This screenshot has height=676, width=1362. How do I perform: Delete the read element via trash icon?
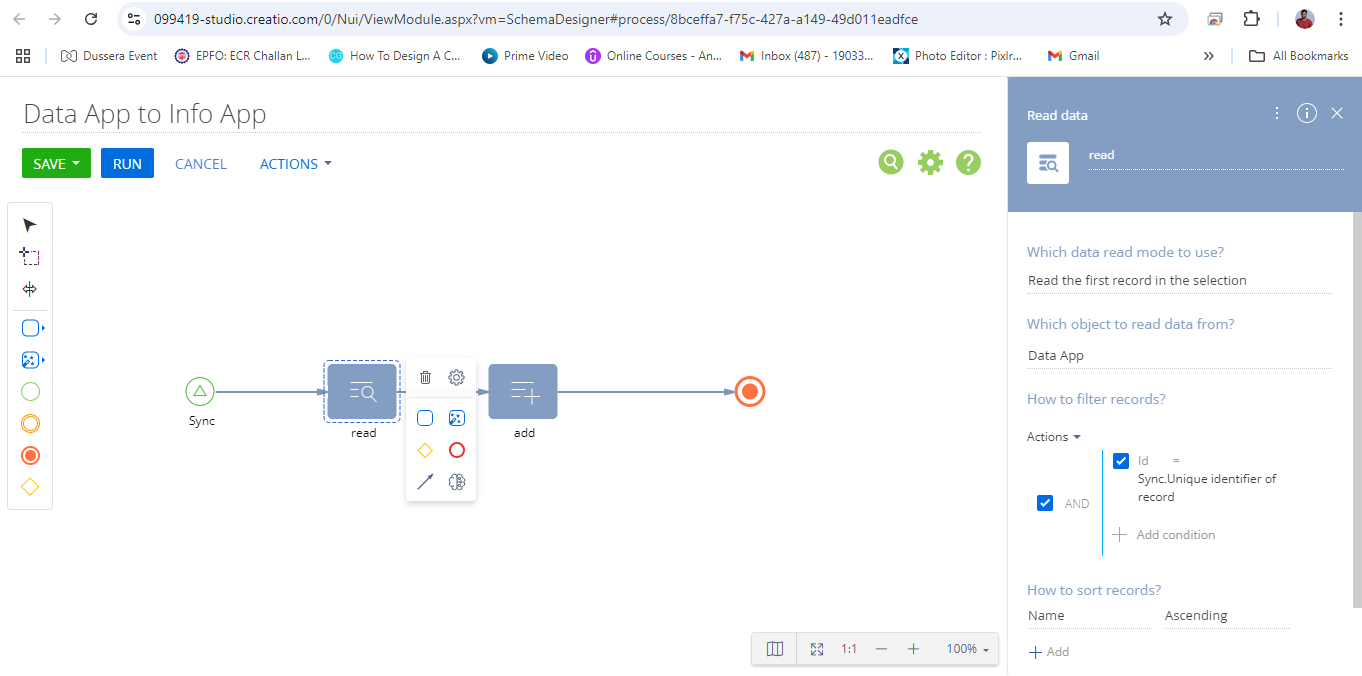click(x=425, y=377)
